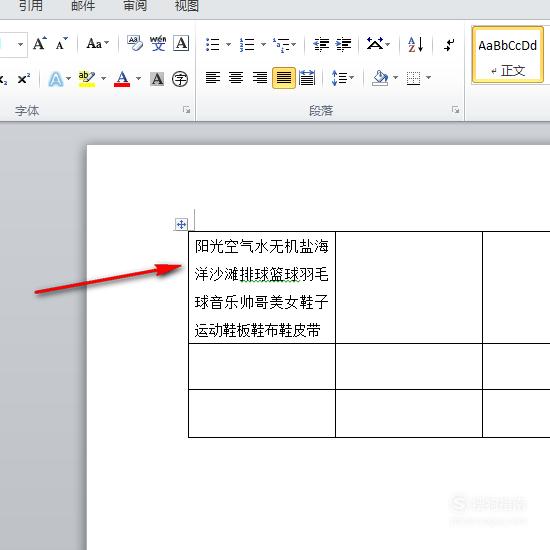Open the Paragraph dialog launcher

[456, 110]
